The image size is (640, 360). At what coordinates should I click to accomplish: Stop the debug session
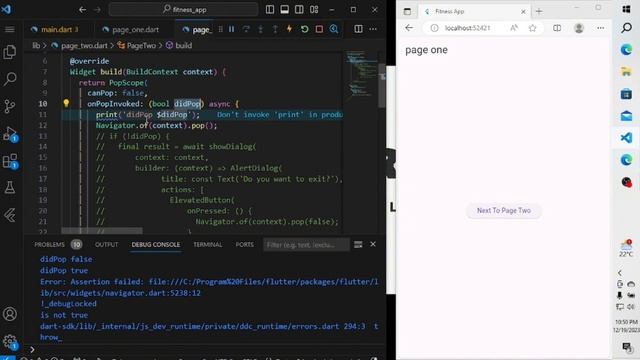pyautogui.click(x=319, y=29)
